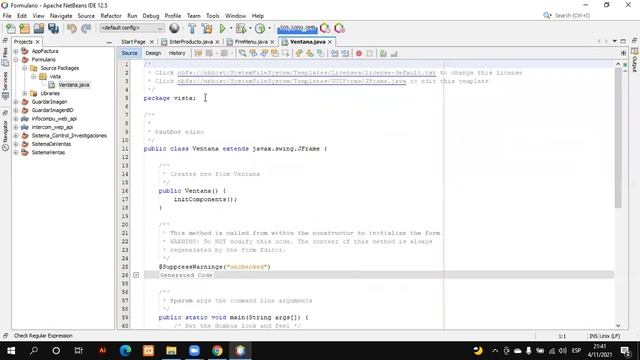The height and width of the screenshot is (360, 640).
Task: Click the Stop Macro Recording icon
Action: point(369,53)
